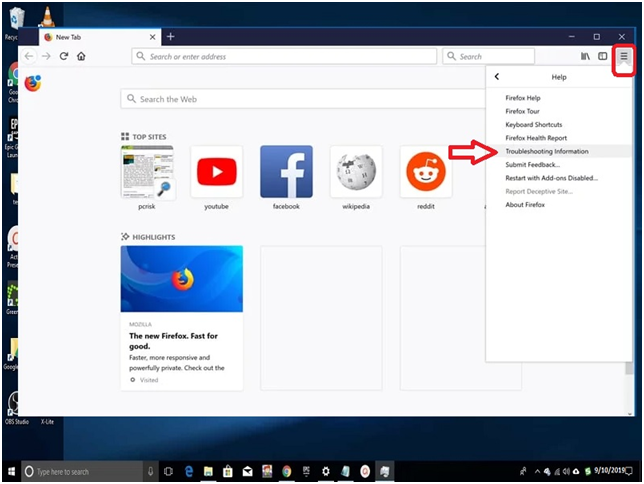Open About Firefox
644x484 pixels.
pyautogui.click(x=525, y=205)
